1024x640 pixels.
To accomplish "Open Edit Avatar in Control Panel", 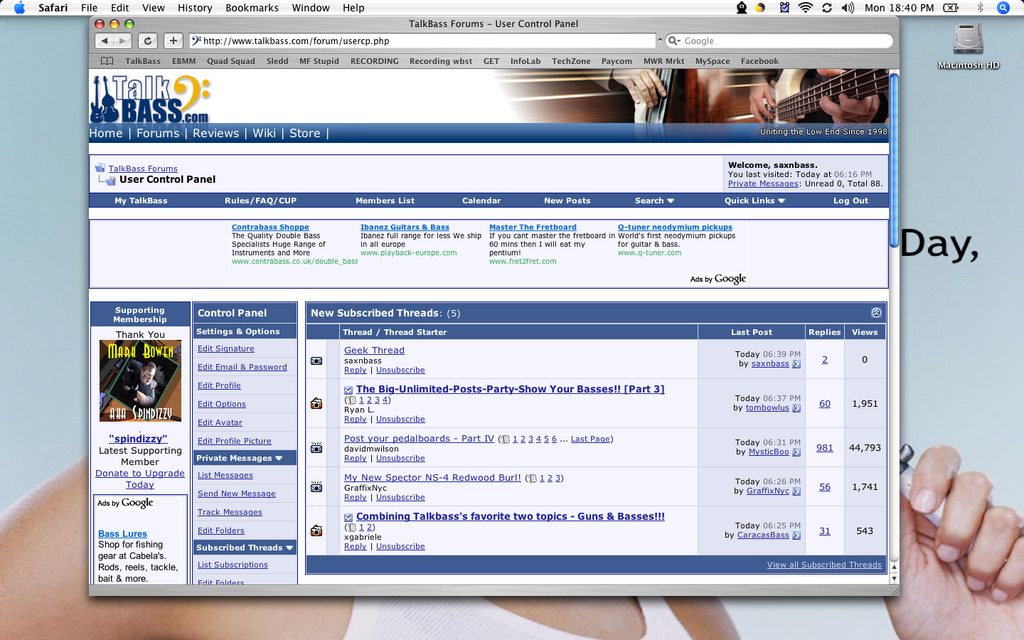I will click(220, 423).
